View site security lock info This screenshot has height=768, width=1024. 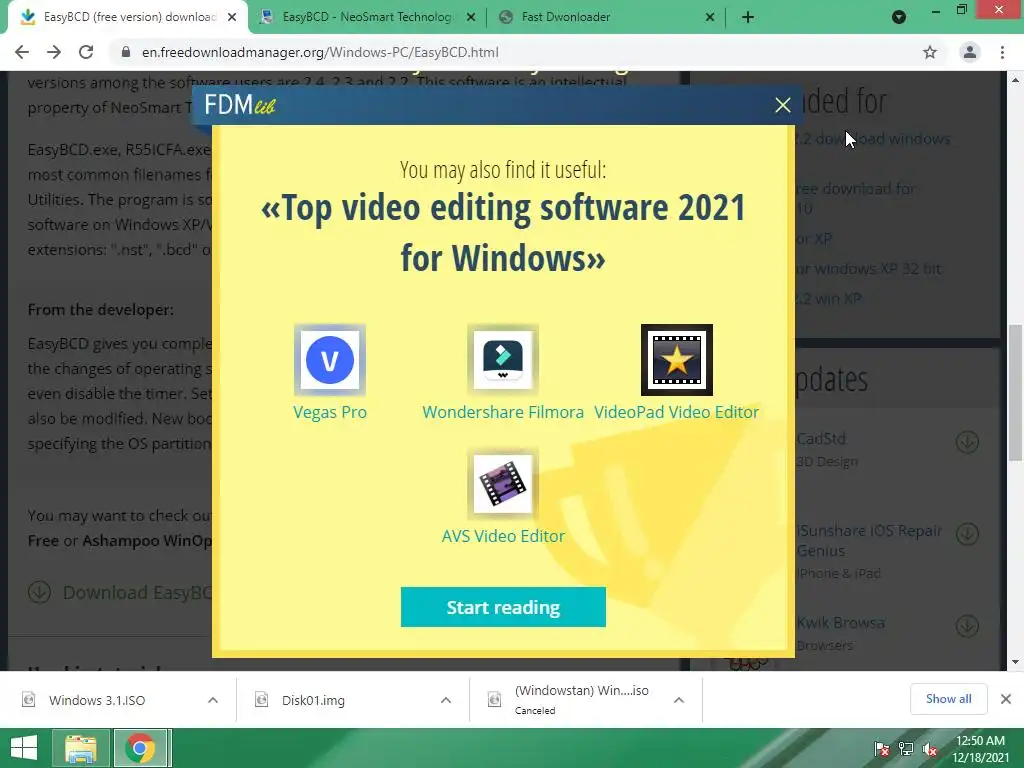coord(126,52)
